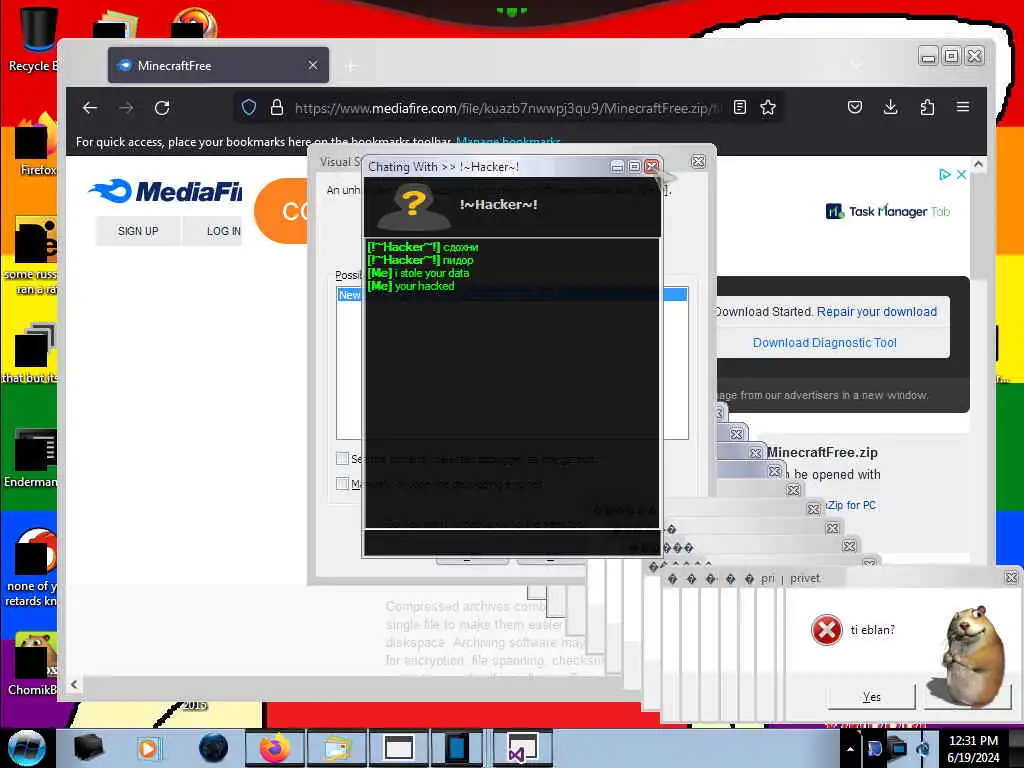Open the Firefox downloads panel
The height and width of the screenshot is (768, 1024).
(890, 107)
